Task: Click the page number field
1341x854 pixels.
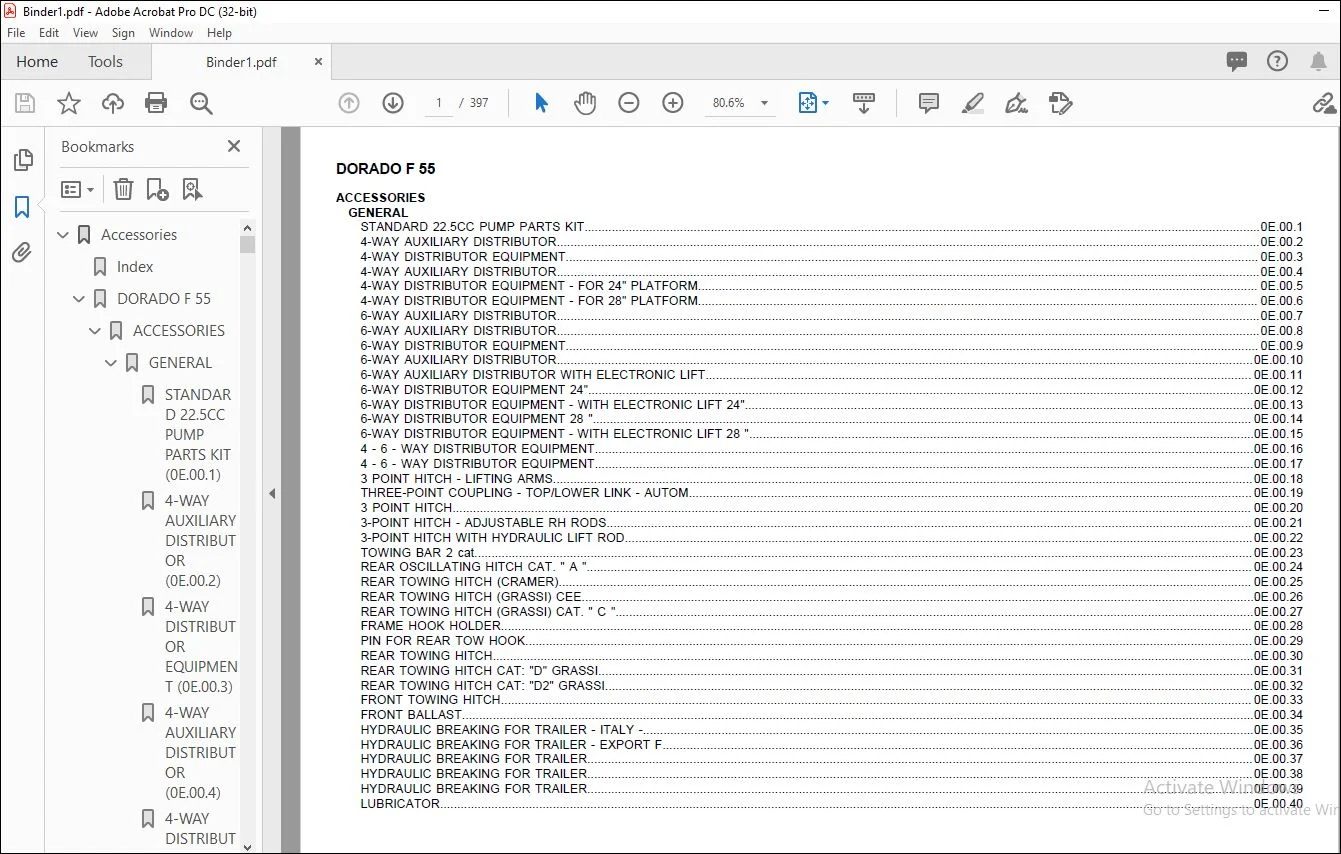Action: click(x=439, y=103)
